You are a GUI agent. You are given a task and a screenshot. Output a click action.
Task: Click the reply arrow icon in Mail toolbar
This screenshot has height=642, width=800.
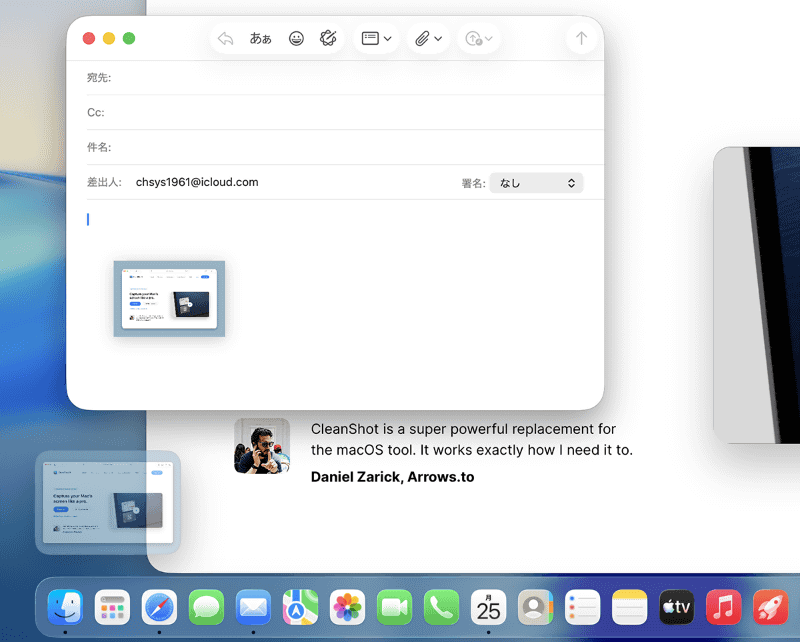coord(226,38)
